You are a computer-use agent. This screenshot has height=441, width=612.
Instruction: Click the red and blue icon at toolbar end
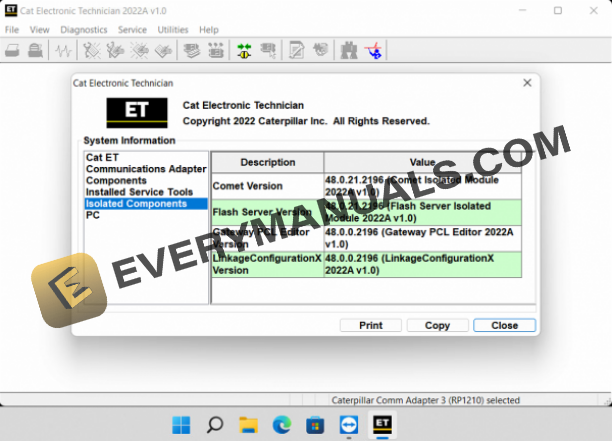tap(374, 49)
